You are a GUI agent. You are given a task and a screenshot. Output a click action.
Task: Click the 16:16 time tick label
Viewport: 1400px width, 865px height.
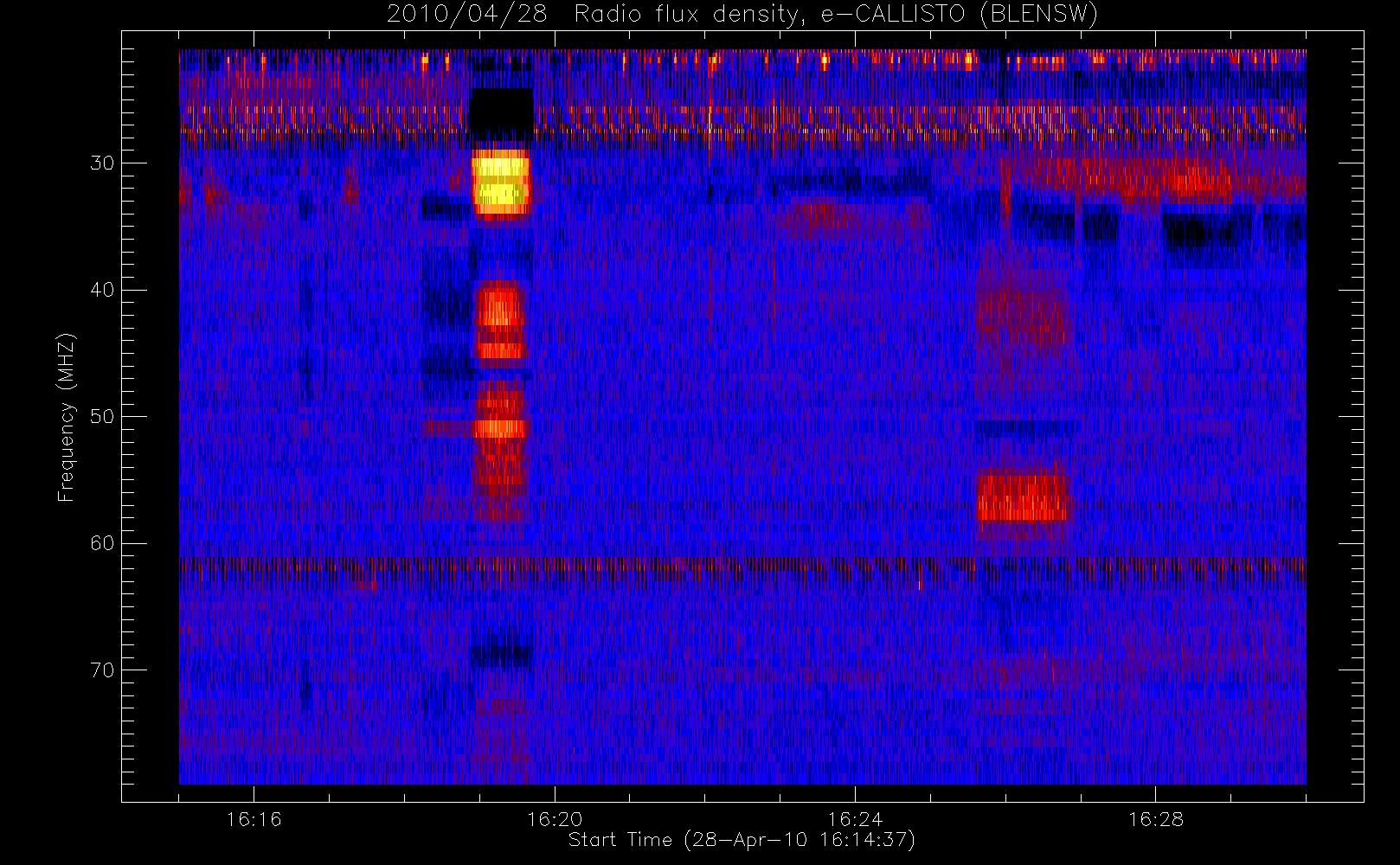point(254,819)
